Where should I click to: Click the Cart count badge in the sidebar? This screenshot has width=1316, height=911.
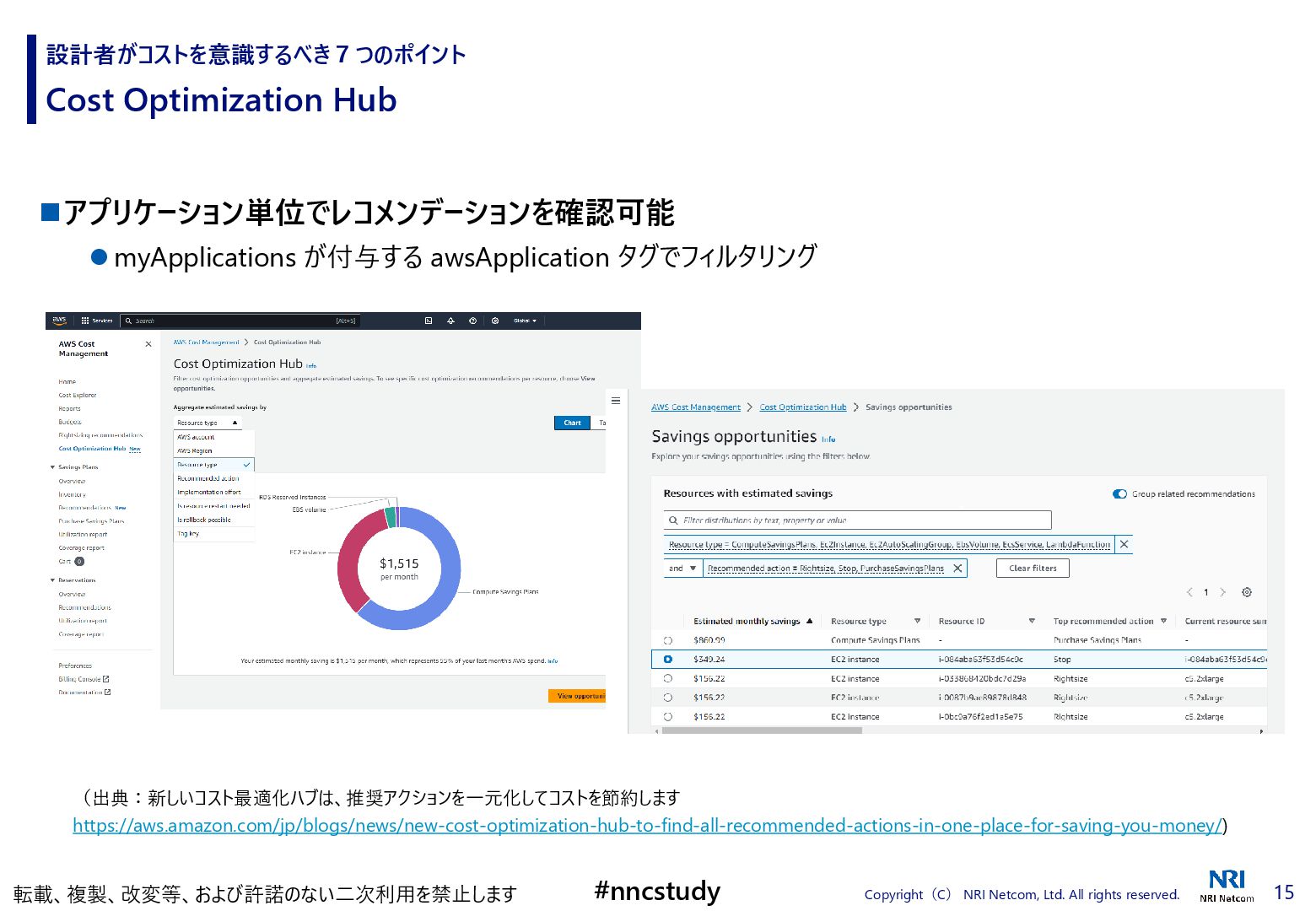pyautogui.click(x=79, y=561)
